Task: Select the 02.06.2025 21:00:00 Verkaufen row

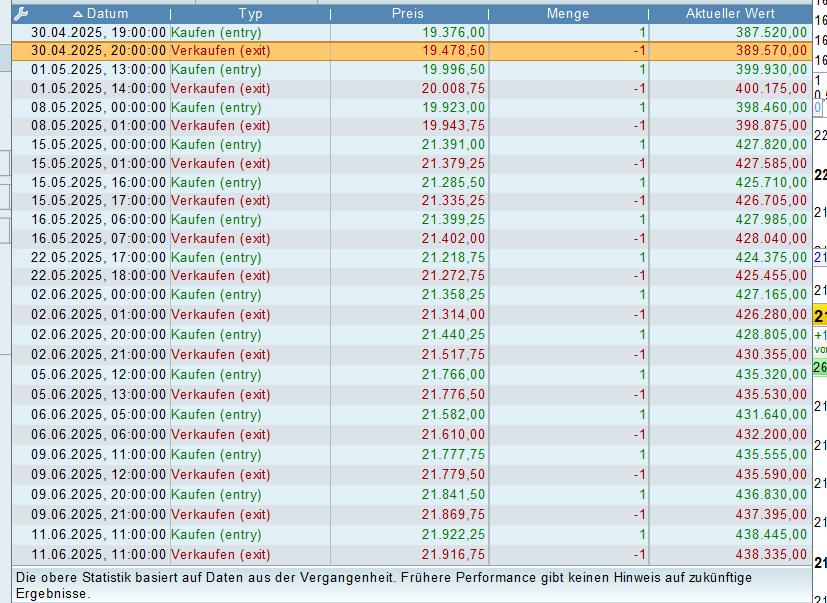Action: tap(412, 355)
